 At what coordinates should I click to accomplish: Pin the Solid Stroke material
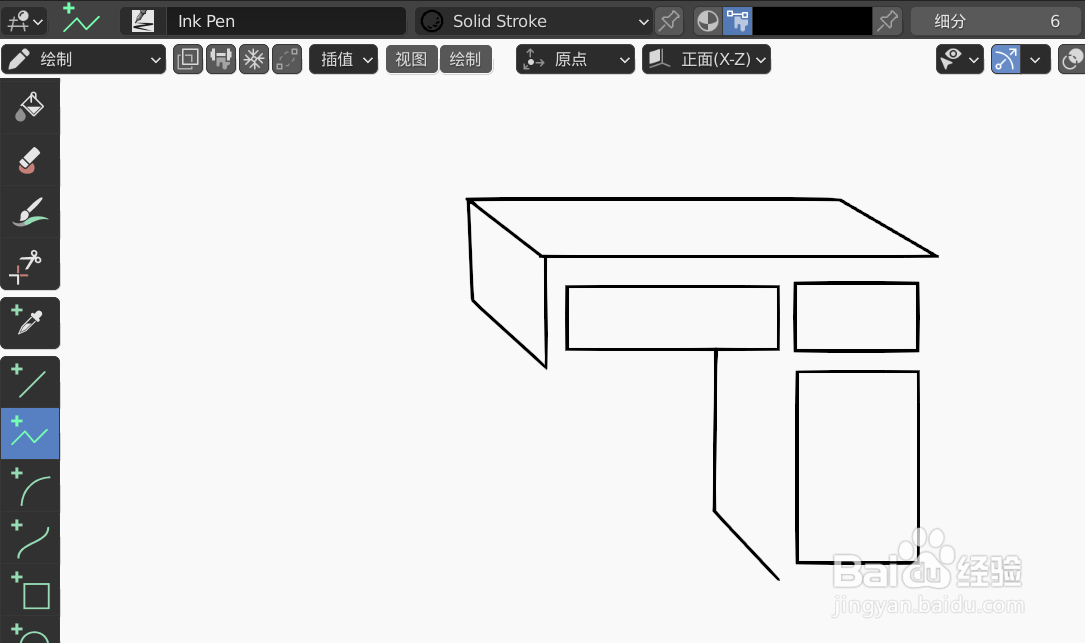[x=669, y=21]
